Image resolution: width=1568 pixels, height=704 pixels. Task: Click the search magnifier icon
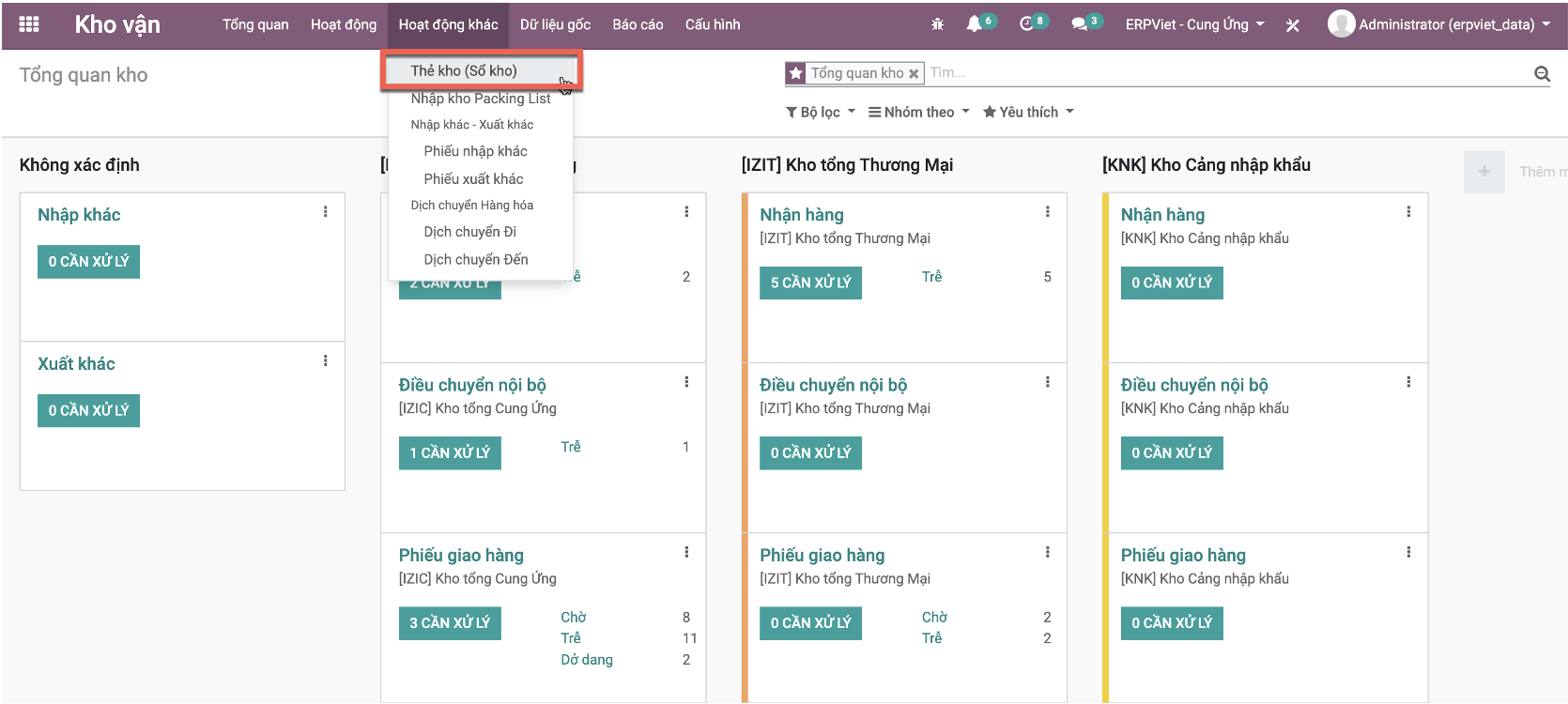coord(1542,73)
